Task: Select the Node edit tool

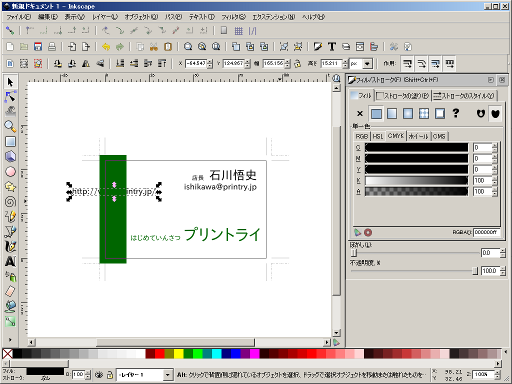Action: pyautogui.click(x=10, y=97)
